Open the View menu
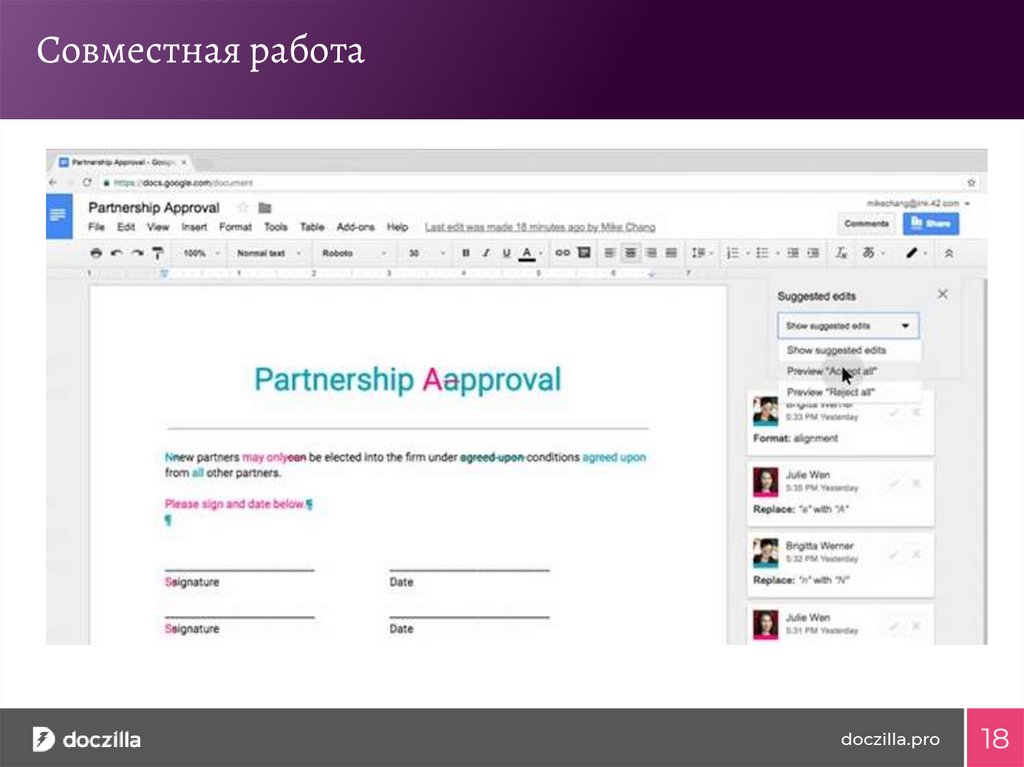Screen dimensions: 1024x767 (x=157, y=227)
